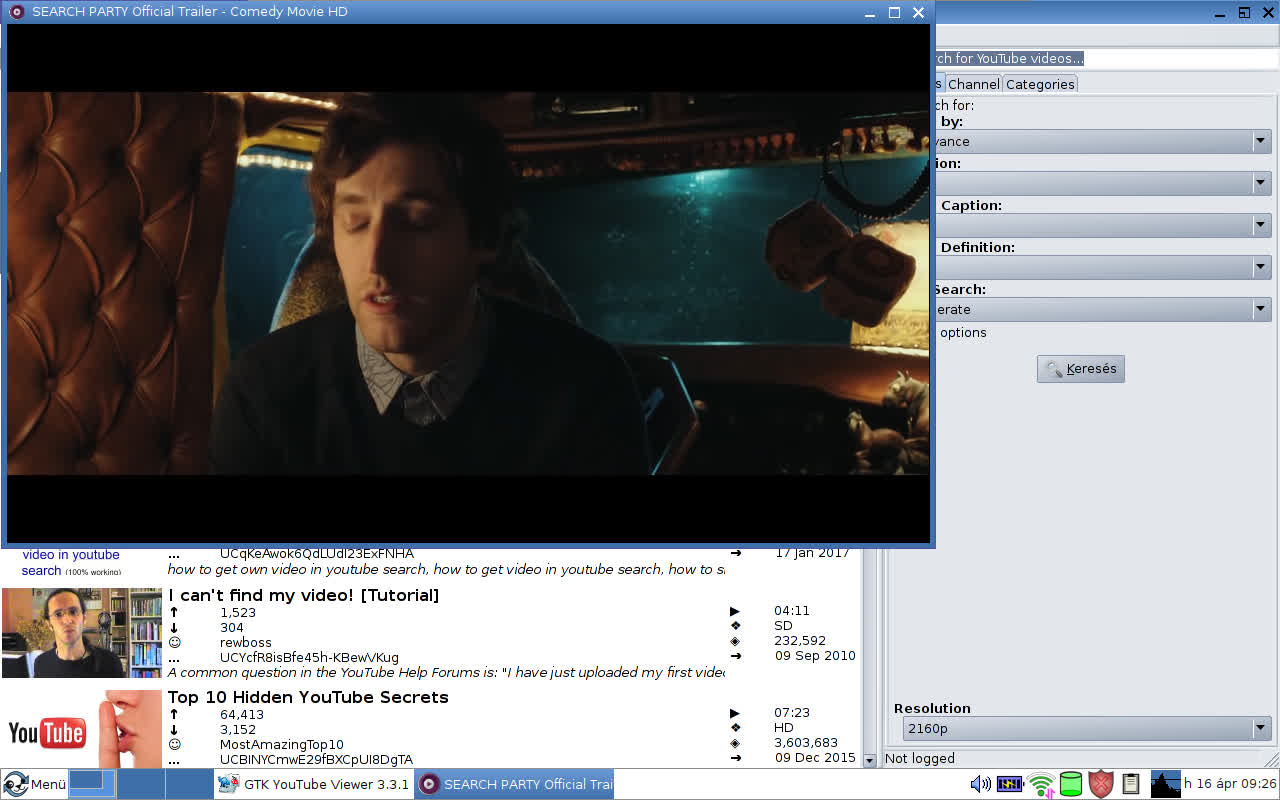Click channel ID UCBINYCmwE29fBXCpUI8DgTA
This screenshot has height=800, width=1280.
coord(316,759)
